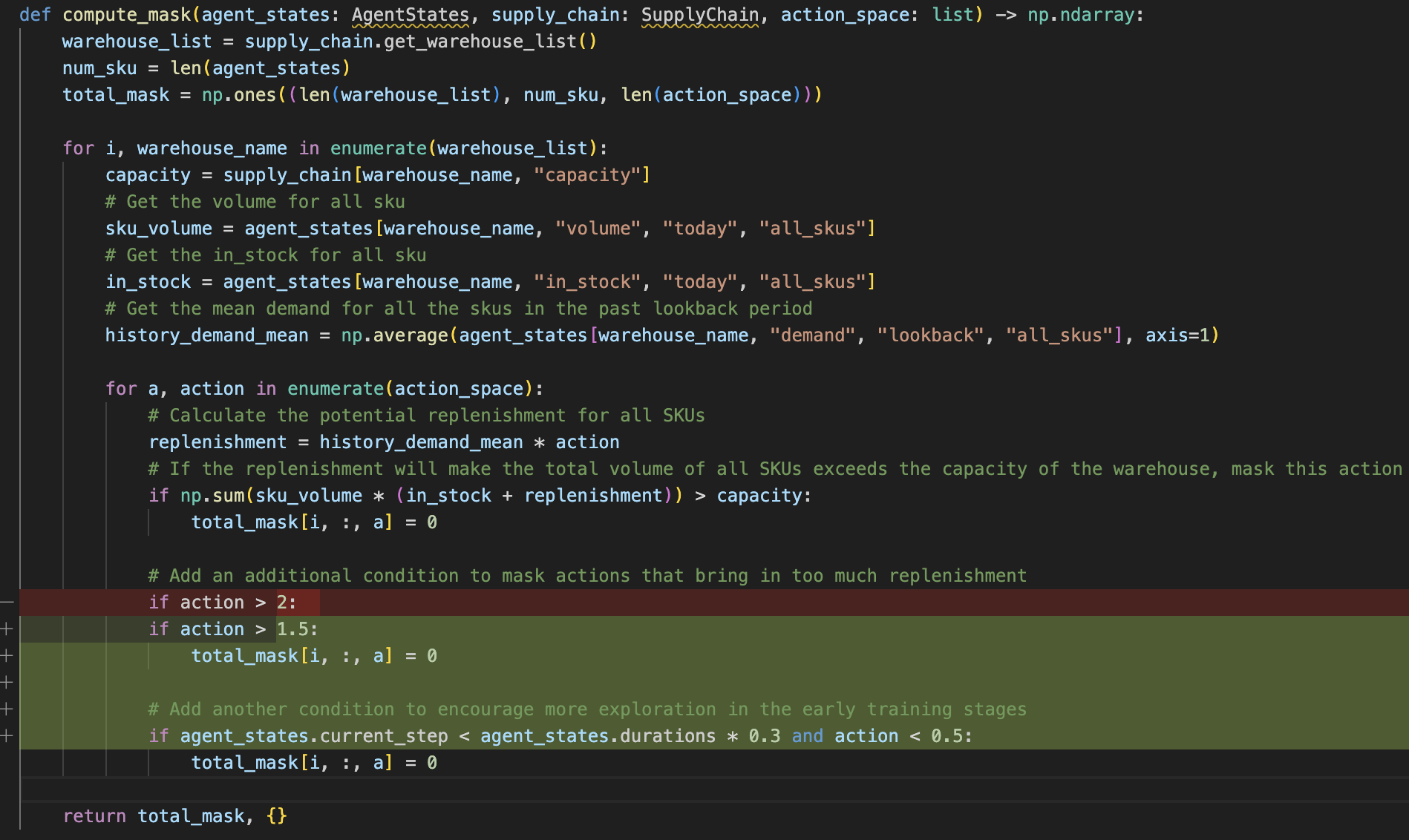Click the "lookback" string argument
This screenshot has height=840, width=1409.
click(x=932, y=335)
